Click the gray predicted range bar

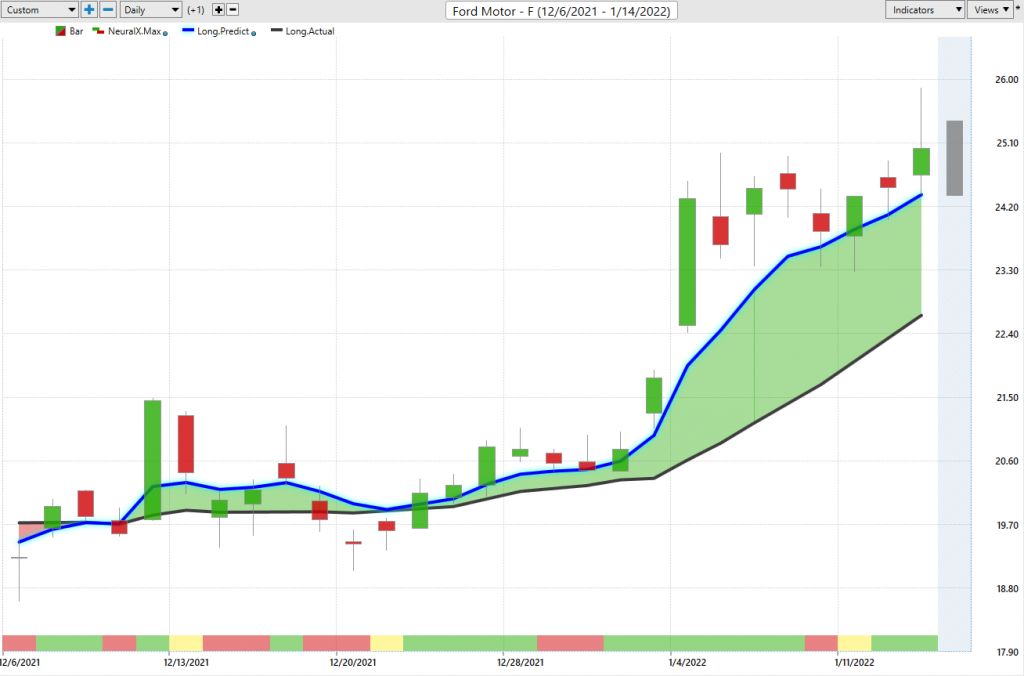click(955, 158)
